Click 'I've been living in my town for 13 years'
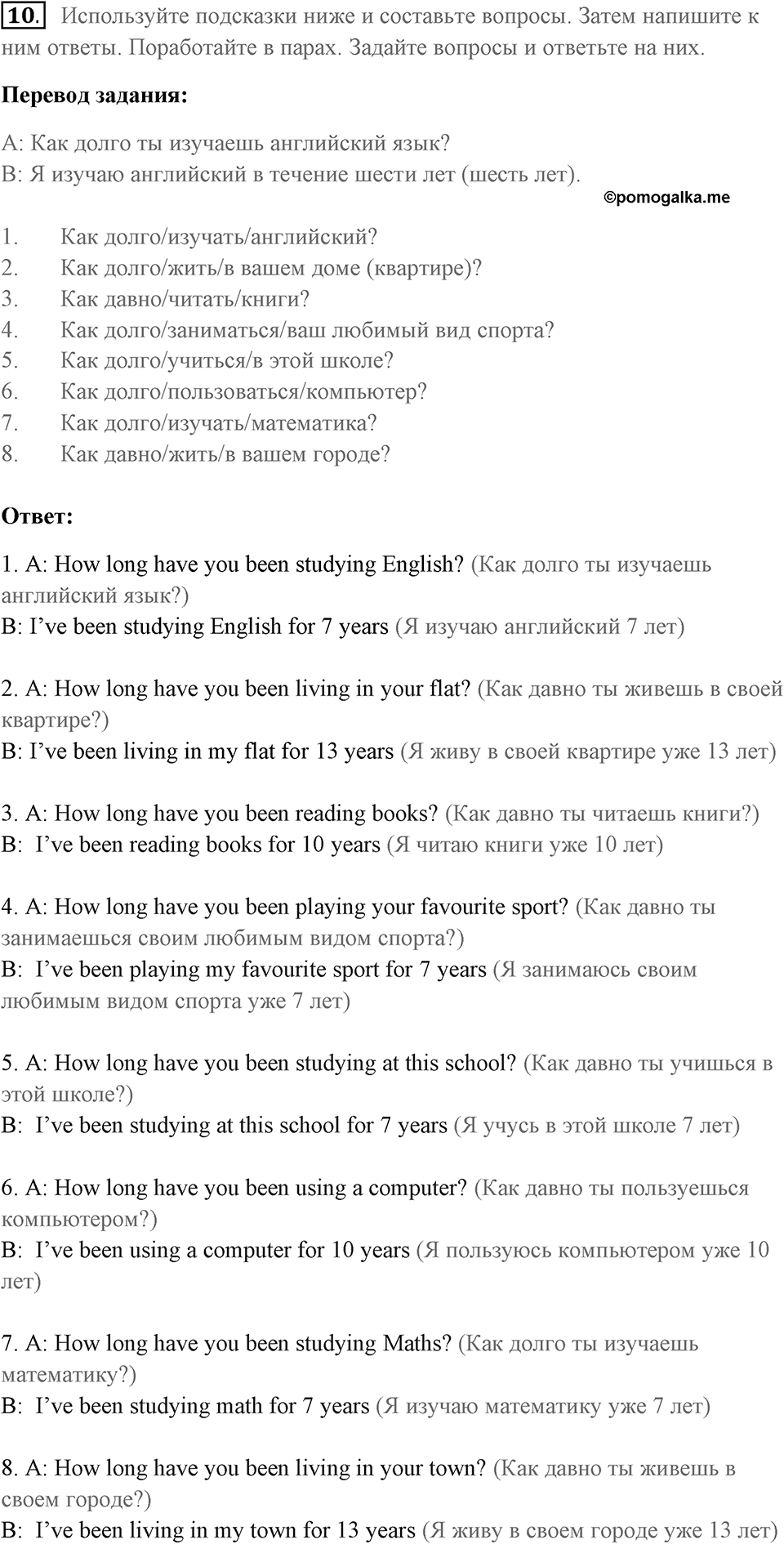Viewport: 784px width, 1544px height. click(x=226, y=1529)
